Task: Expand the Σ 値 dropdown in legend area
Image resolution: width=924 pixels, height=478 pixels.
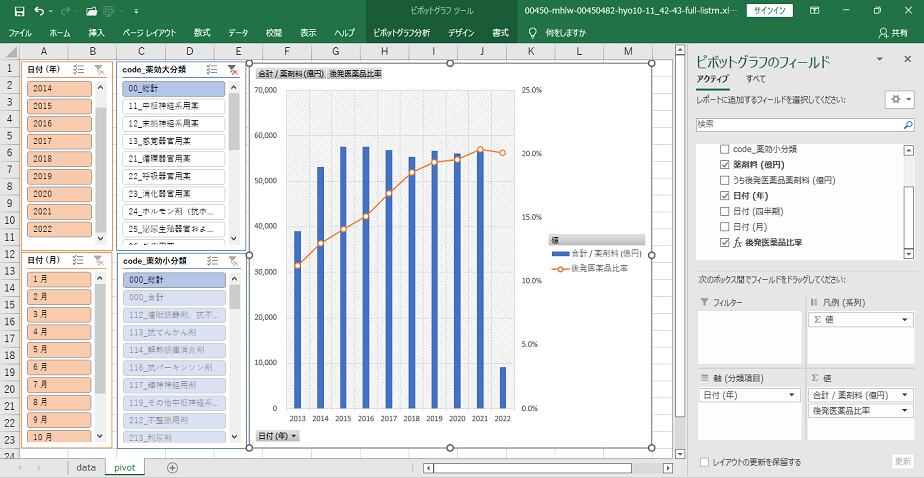Action: (905, 319)
